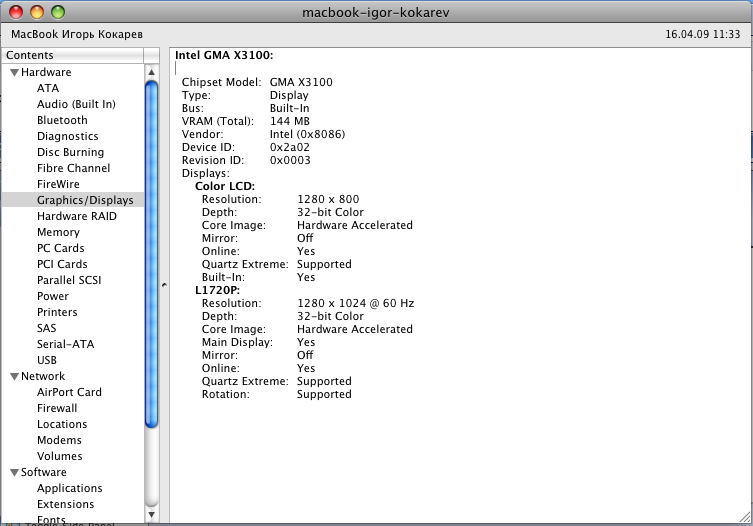753x526 pixels.
Task: Open PC Cards section
Action: pyautogui.click(x=61, y=248)
